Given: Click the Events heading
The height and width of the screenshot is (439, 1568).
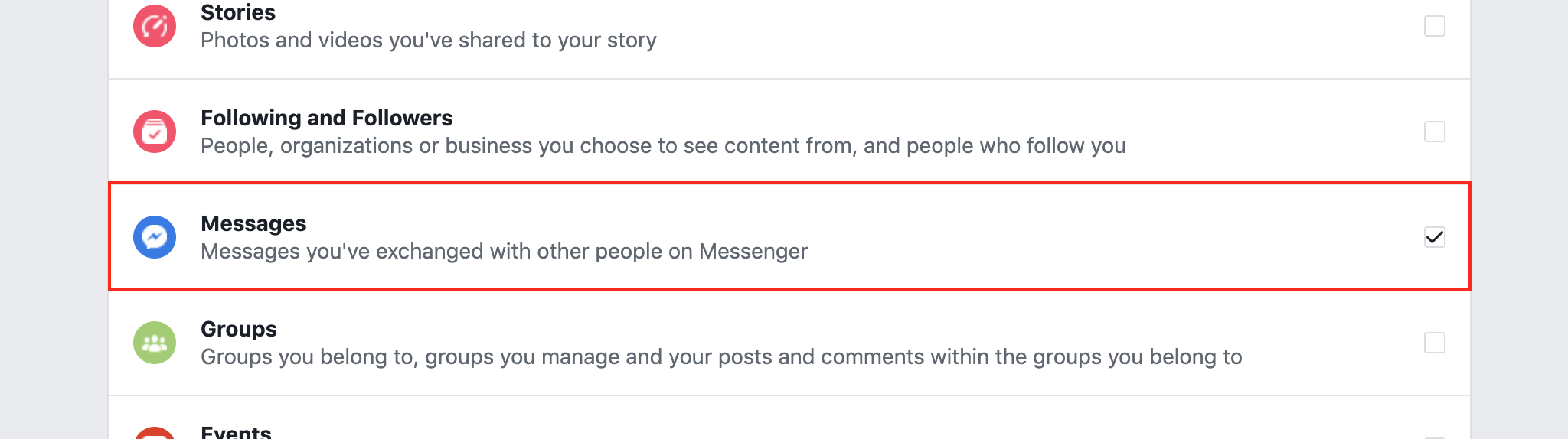Looking at the screenshot, I should [x=236, y=432].
